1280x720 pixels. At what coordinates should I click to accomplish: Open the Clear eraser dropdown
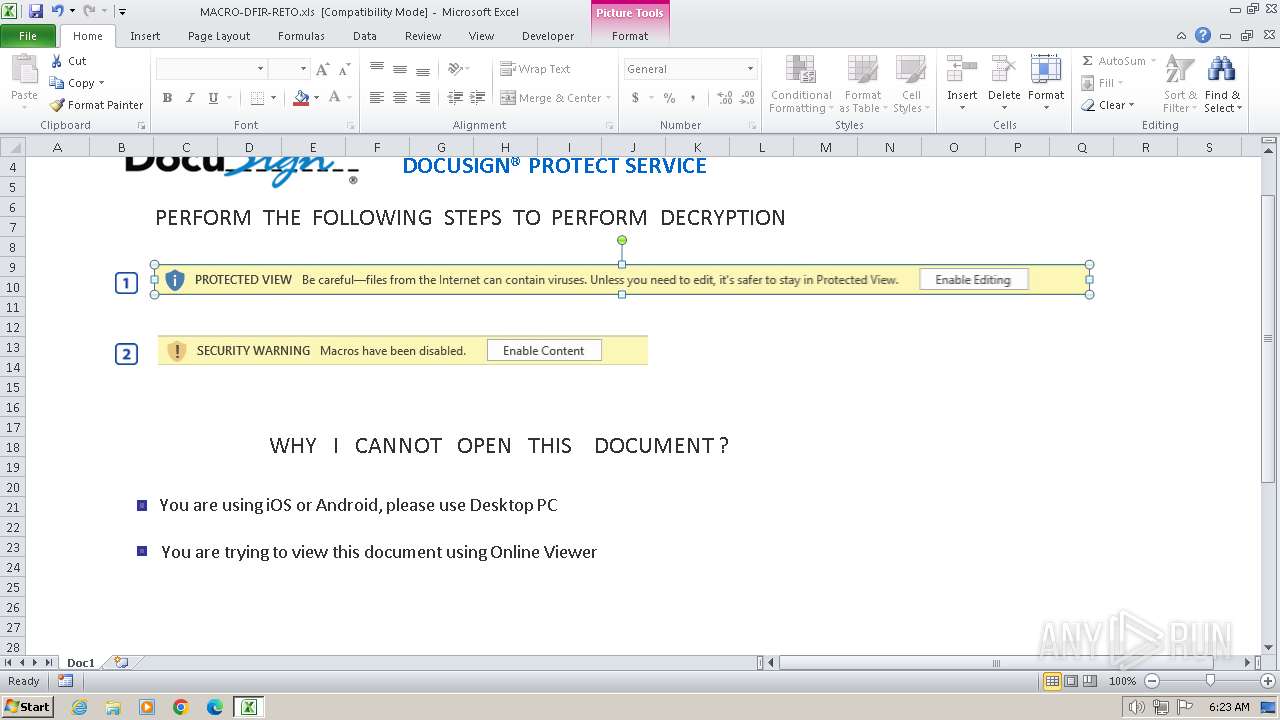pyautogui.click(x=1108, y=105)
